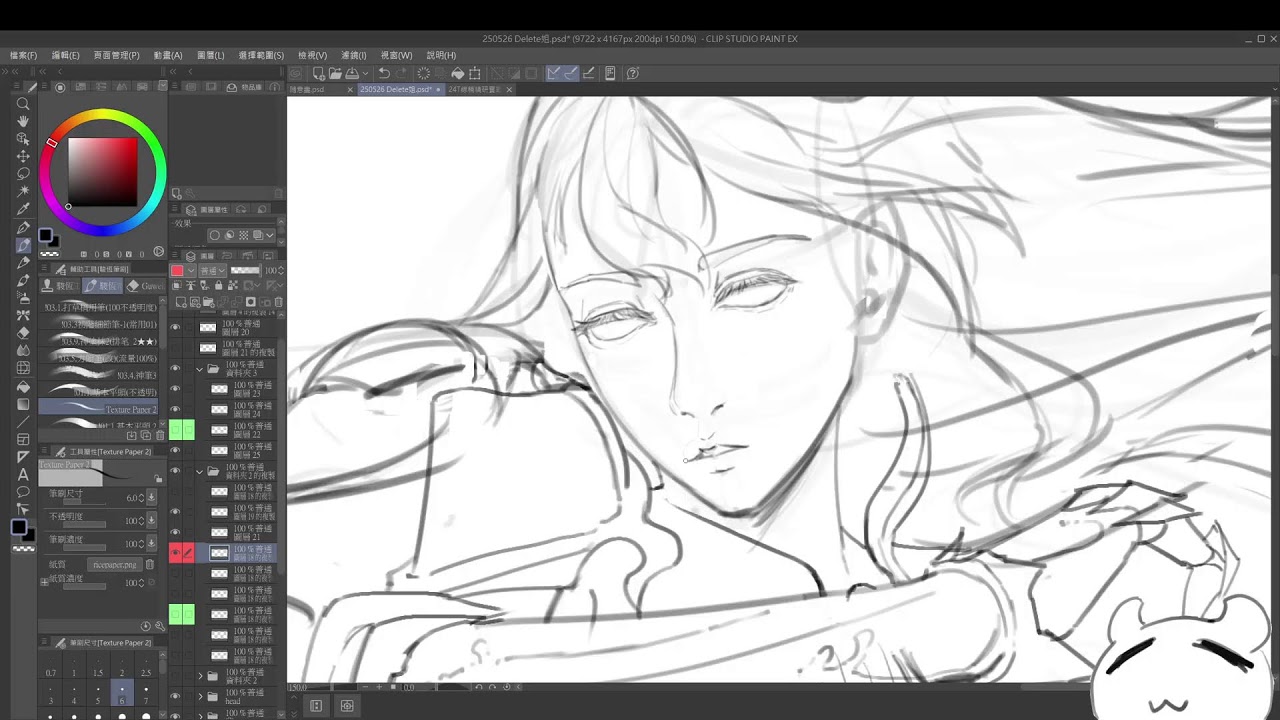Collapse the 資料夾 2 的複製 folder
This screenshot has width=1280, height=720.
(200, 471)
